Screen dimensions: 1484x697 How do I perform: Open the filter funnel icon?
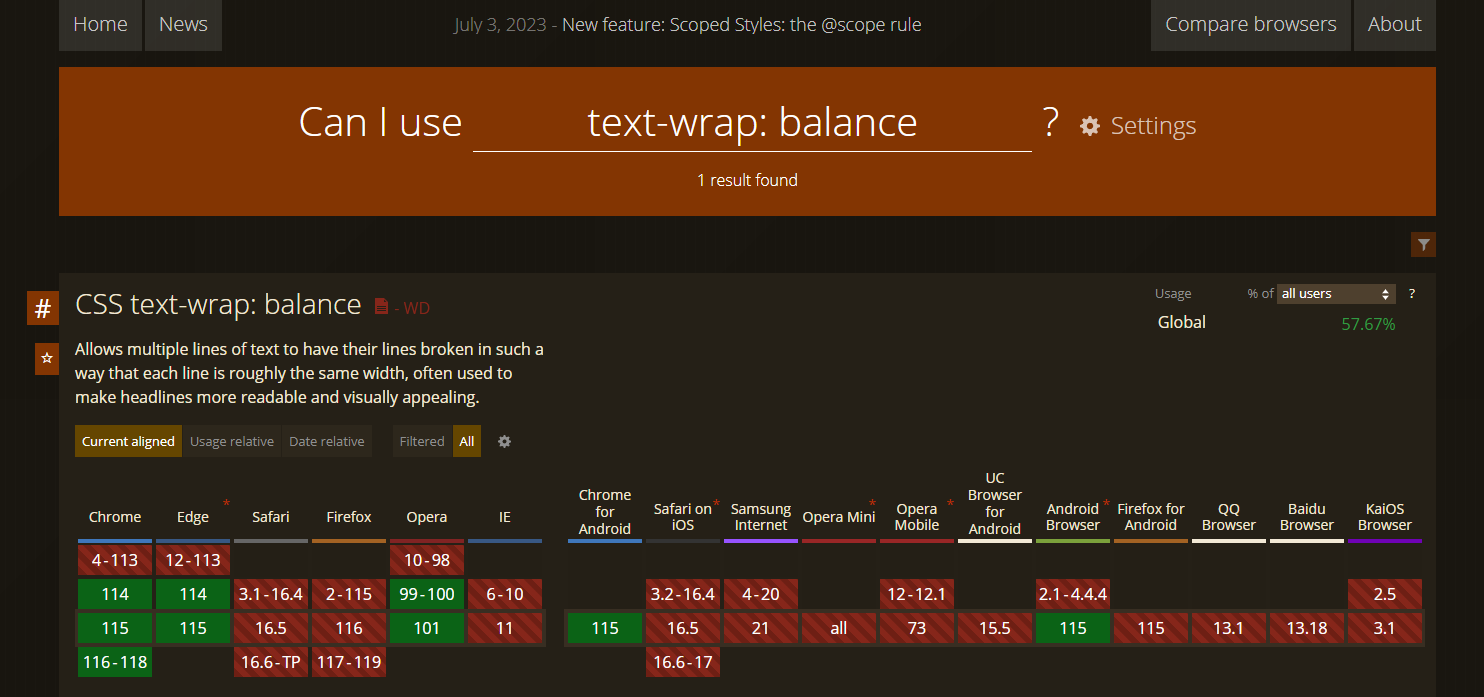[1424, 244]
